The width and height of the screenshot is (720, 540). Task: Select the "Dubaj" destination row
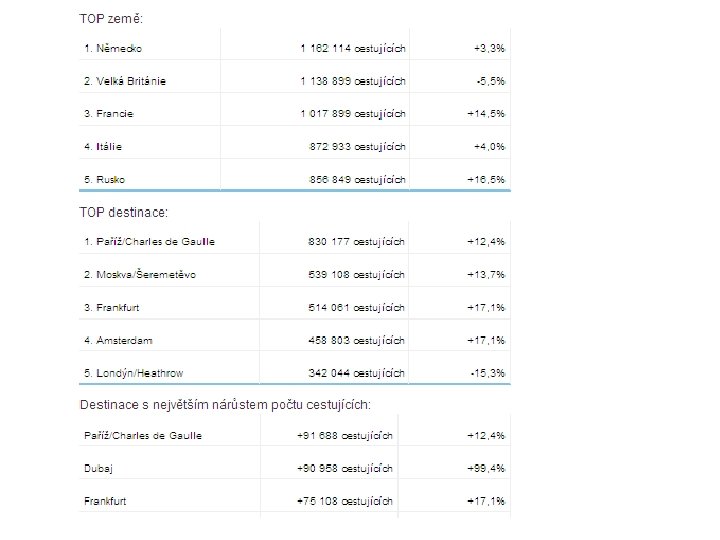pos(99,468)
